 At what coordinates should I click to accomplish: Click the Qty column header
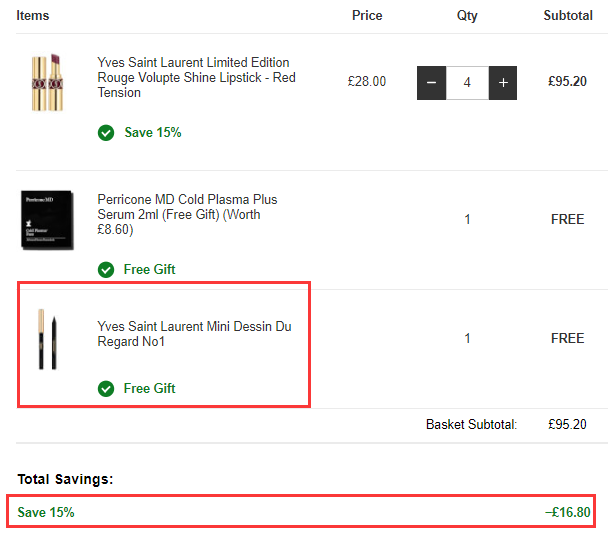click(x=467, y=16)
